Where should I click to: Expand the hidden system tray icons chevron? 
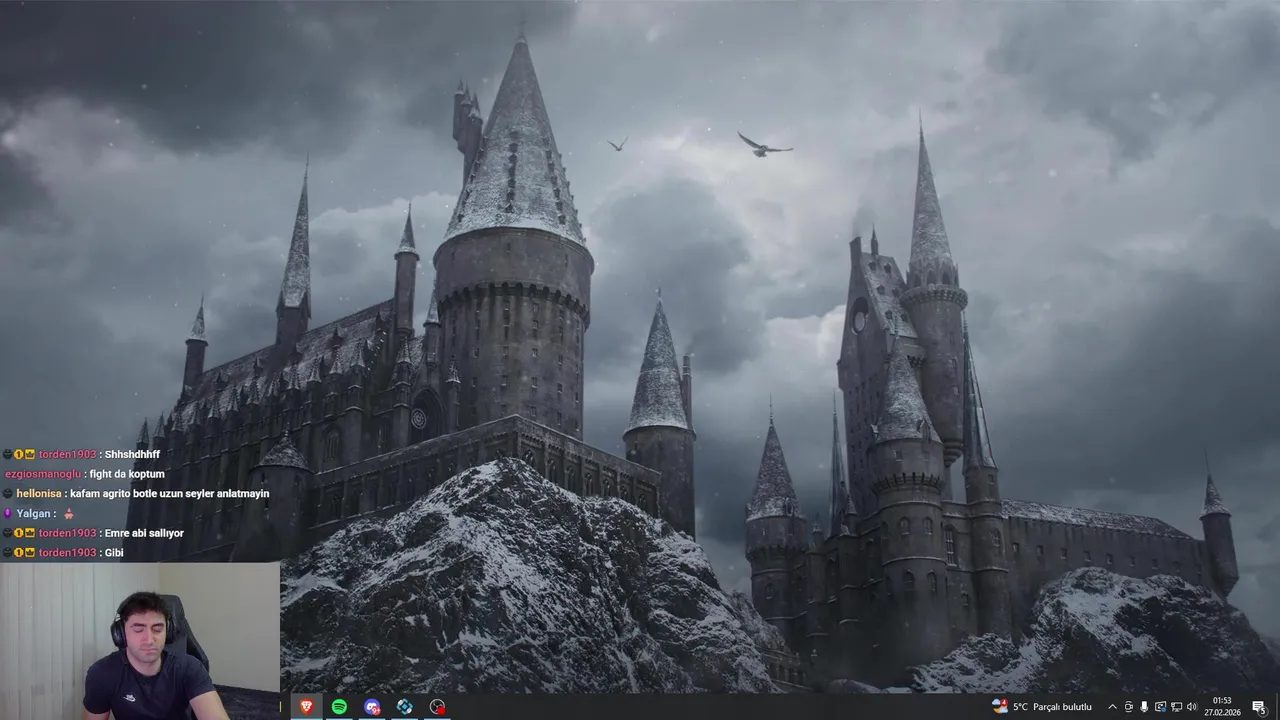coord(1112,707)
